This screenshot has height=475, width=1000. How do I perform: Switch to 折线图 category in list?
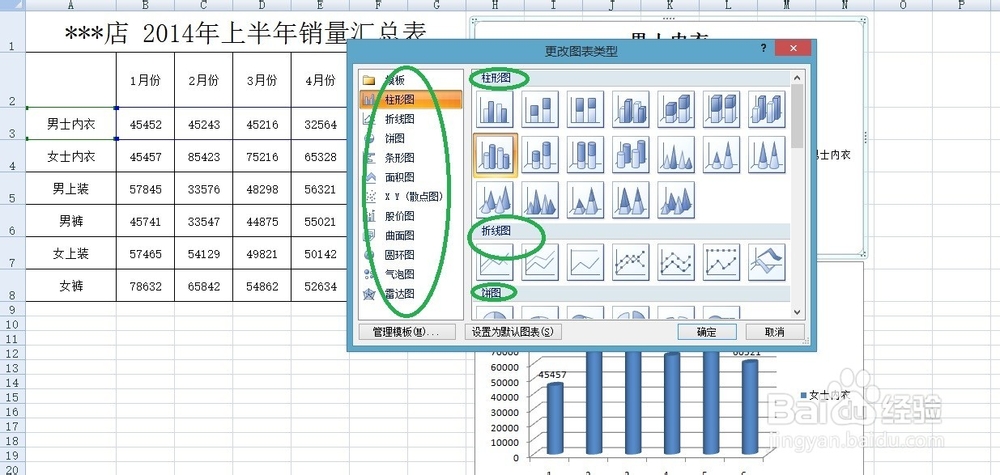click(x=410, y=119)
